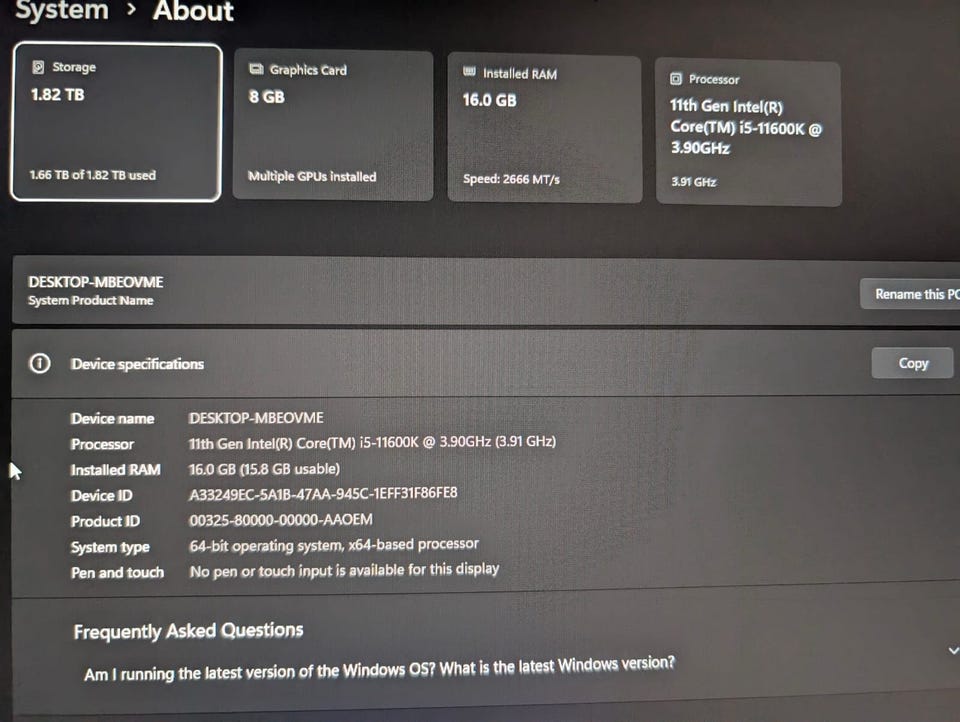Go back to System in breadcrumb
Screen dimensions: 960x722
[61, 10]
